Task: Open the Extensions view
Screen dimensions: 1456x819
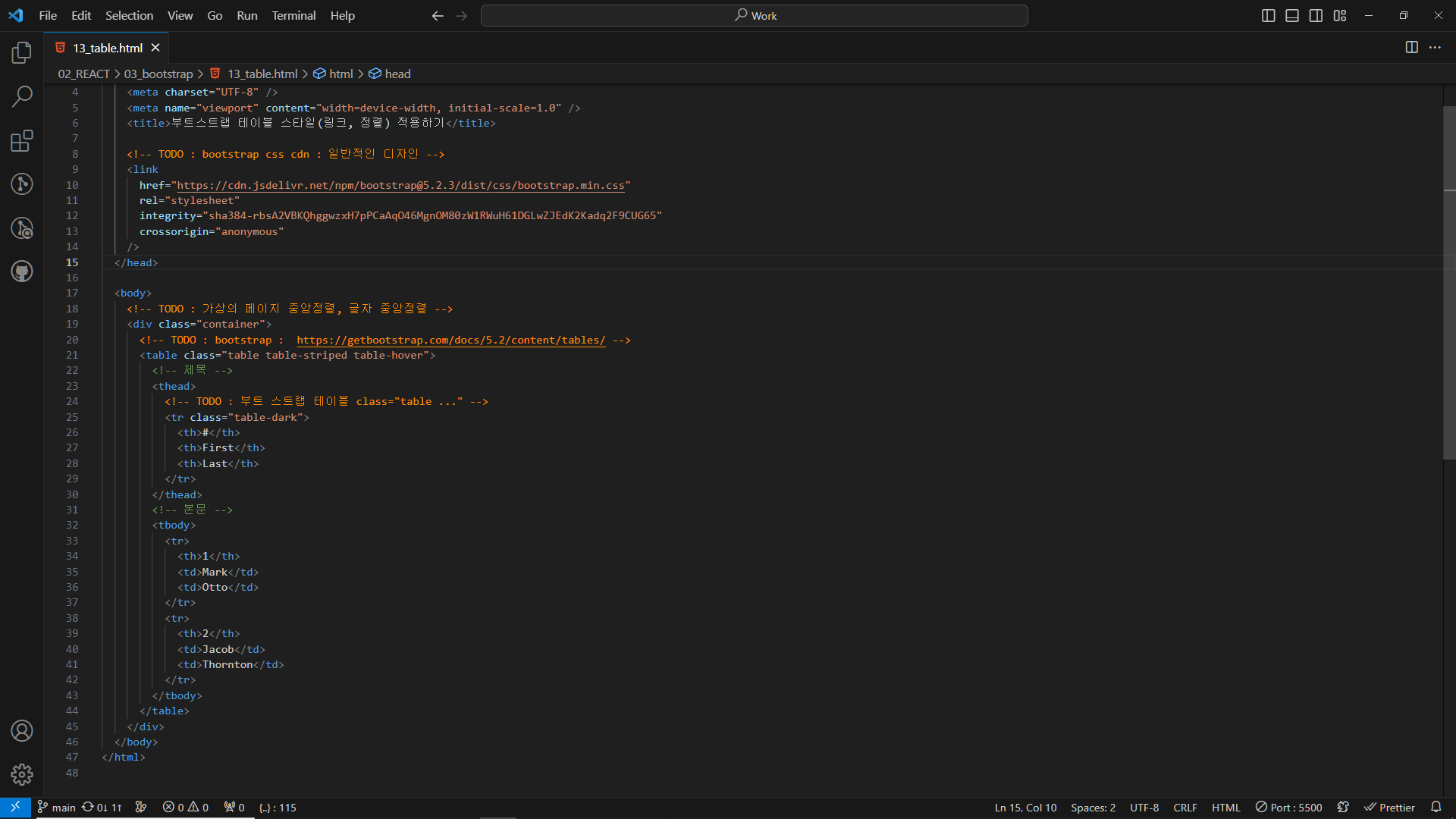Action: 22,140
